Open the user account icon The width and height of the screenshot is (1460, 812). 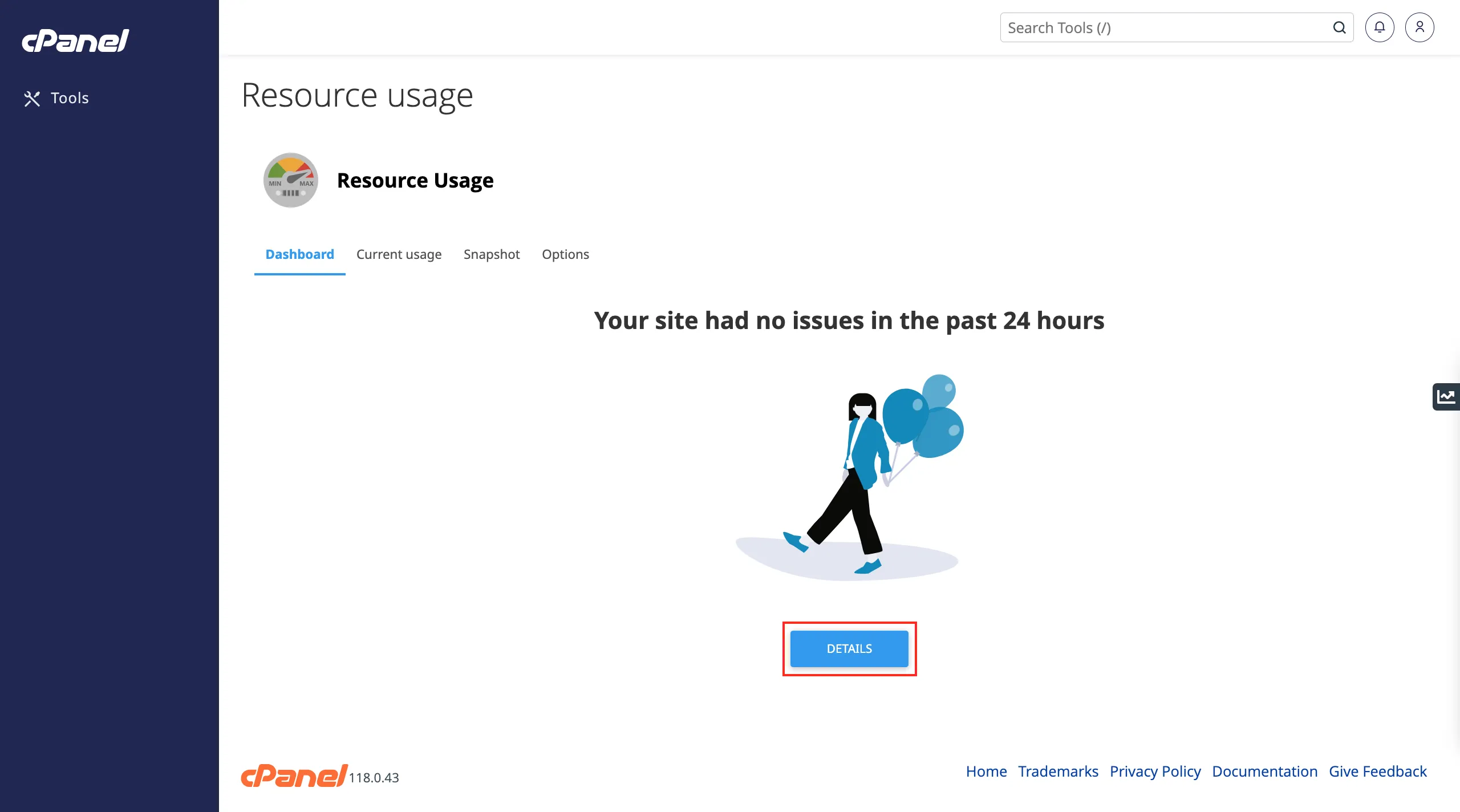[x=1420, y=27]
